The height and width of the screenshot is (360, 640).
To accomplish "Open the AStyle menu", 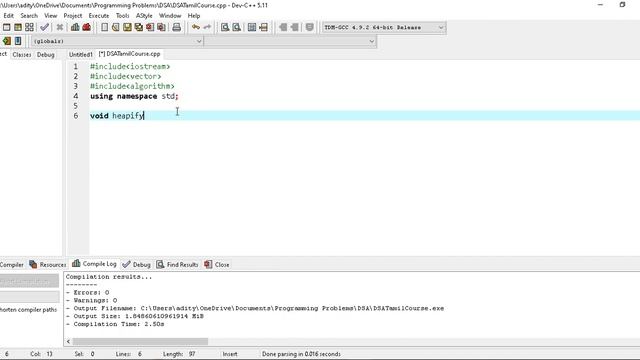I will pos(144,16).
